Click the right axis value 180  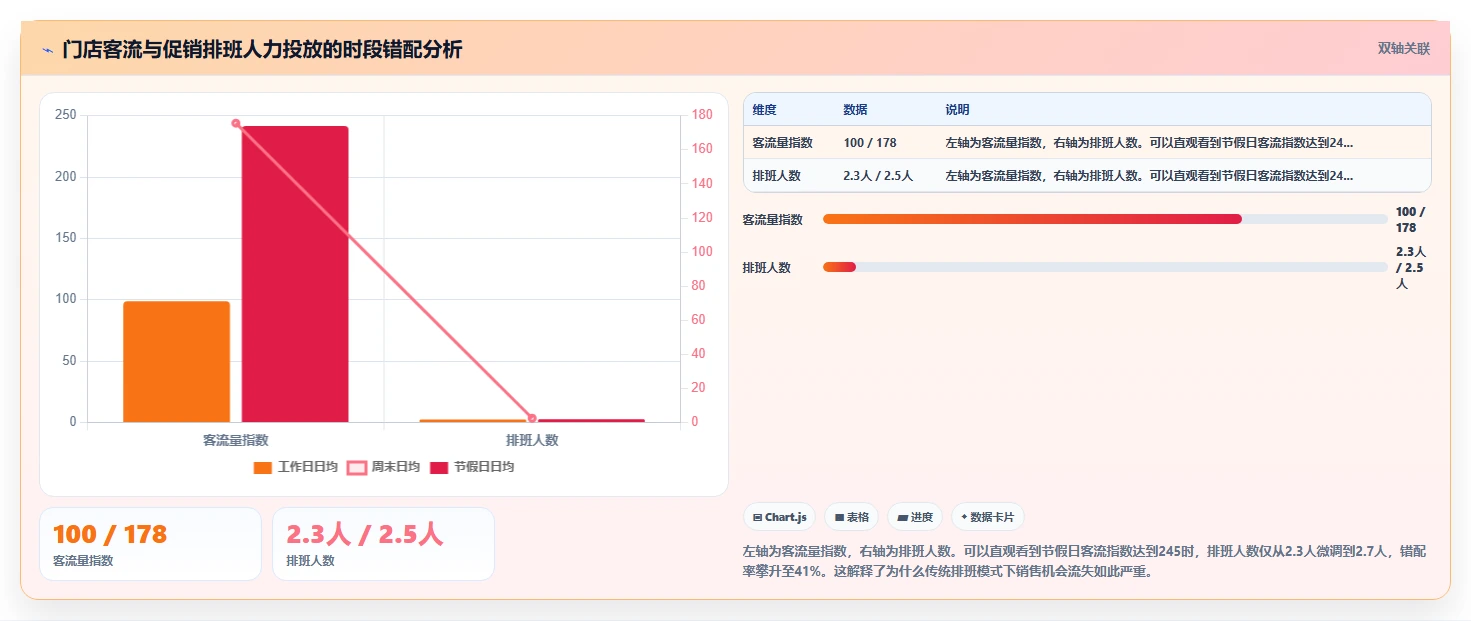702,115
